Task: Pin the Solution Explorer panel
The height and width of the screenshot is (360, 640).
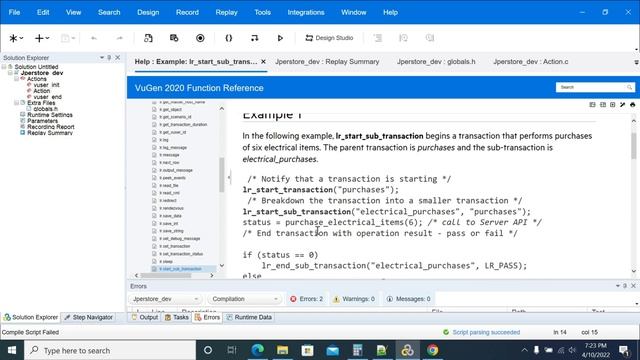Action: click(x=109, y=58)
